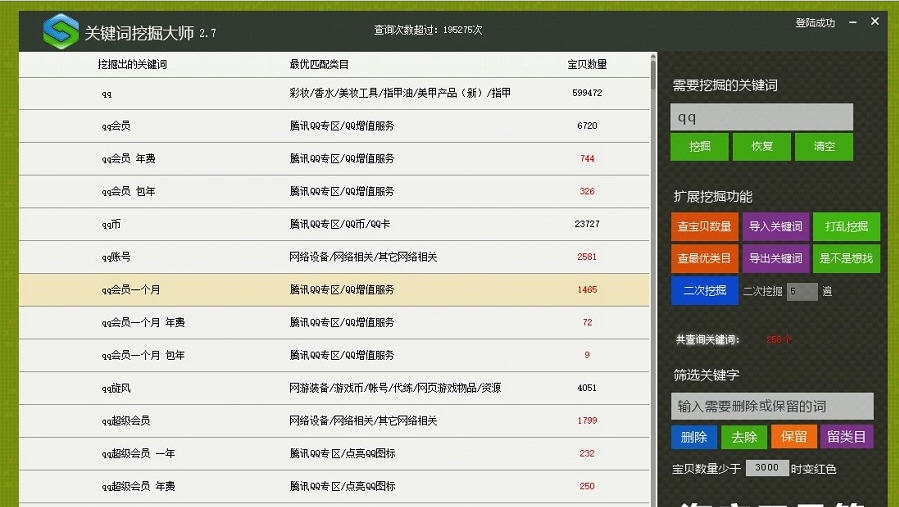
Task: Click the 宝贝数量 column header
Action: point(587,64)
